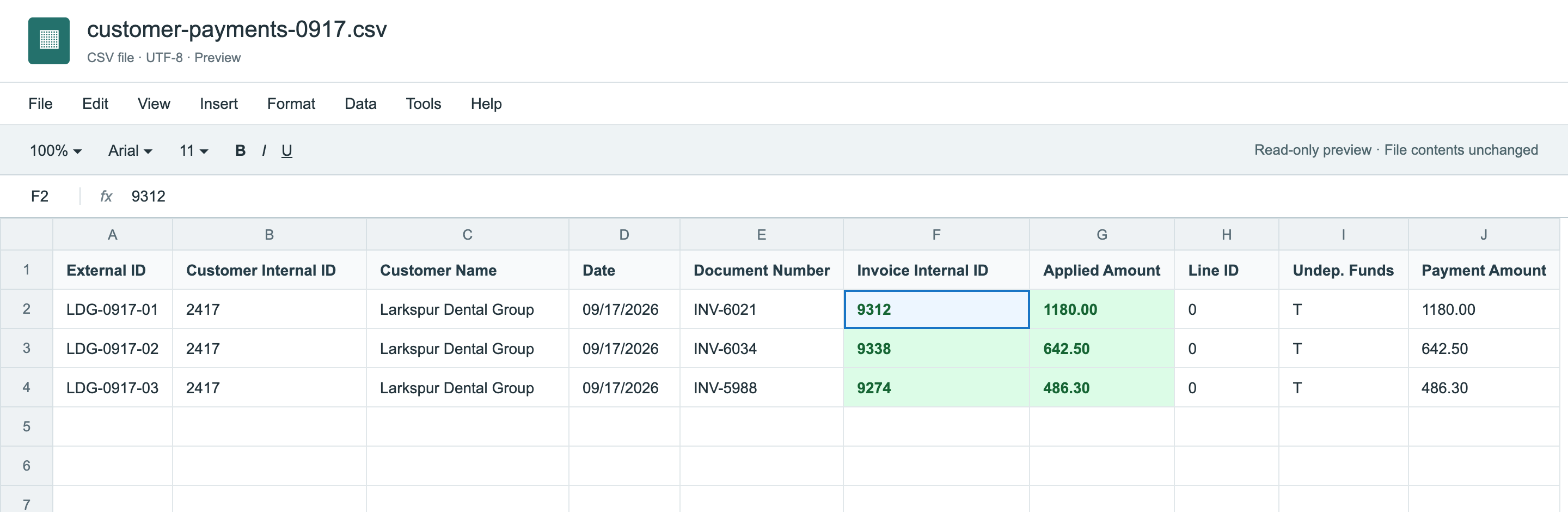Screen dimensions: 1568x512
Task: Select cell INV-6034
Action: [762, 349]
